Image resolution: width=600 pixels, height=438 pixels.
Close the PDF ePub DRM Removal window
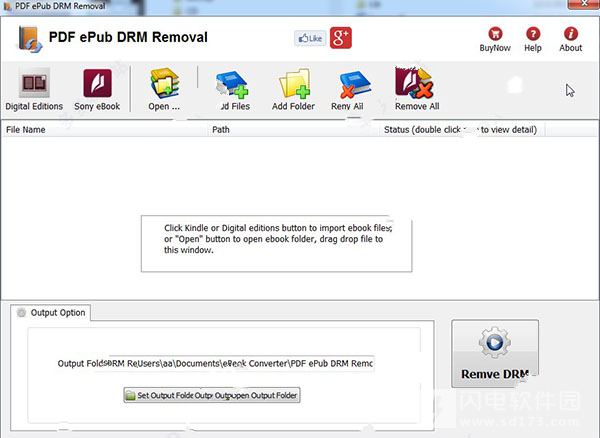pos(583,4)
